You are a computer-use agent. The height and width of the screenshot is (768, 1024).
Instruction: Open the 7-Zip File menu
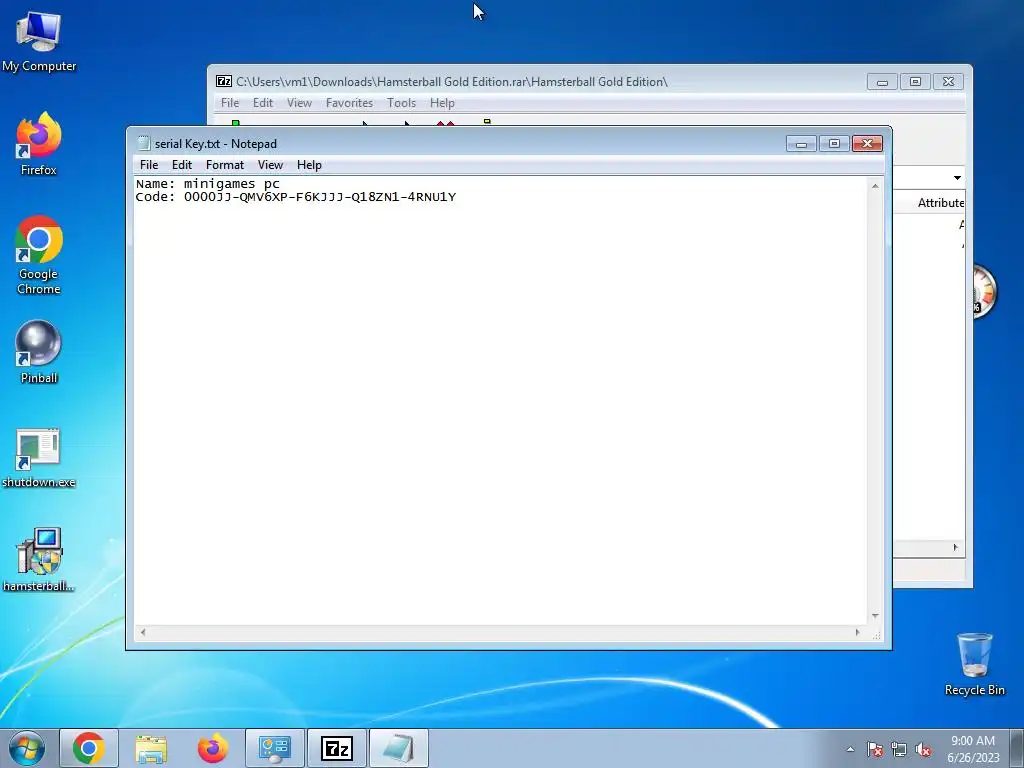tap(230, 103)
